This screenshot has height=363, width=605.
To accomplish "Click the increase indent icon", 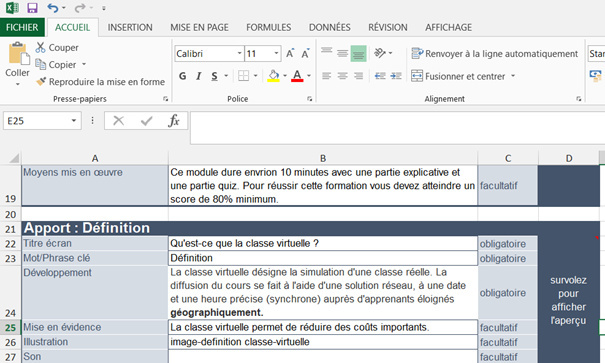I will pyautogui.click(x=396, y=76).
